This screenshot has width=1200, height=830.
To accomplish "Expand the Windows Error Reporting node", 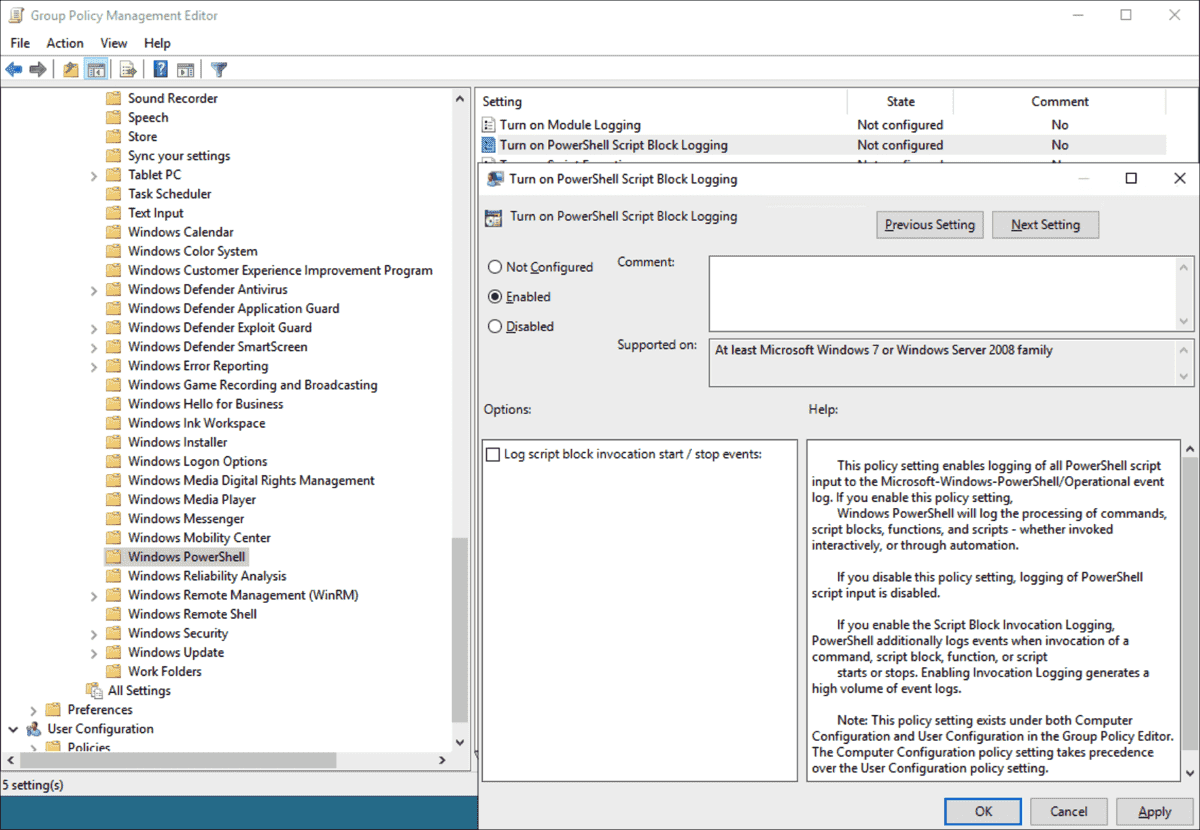I will 93,365.
